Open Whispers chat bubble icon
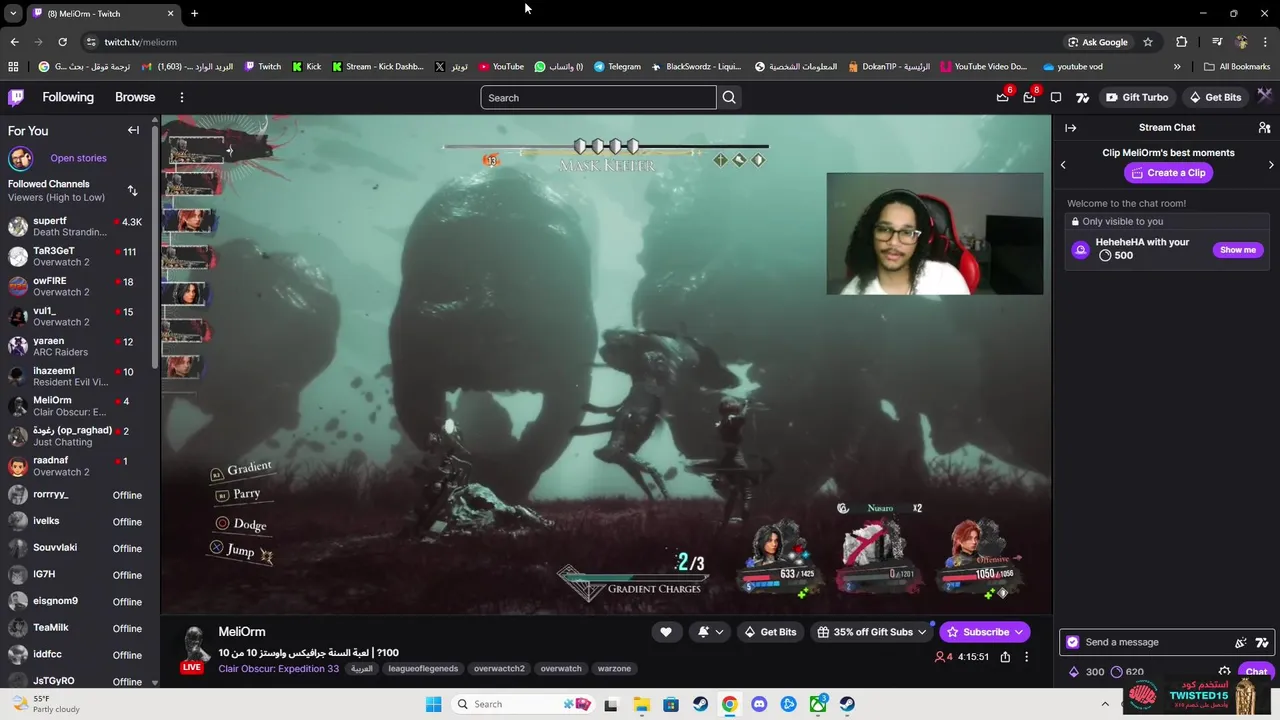 tap(1056, 97)
